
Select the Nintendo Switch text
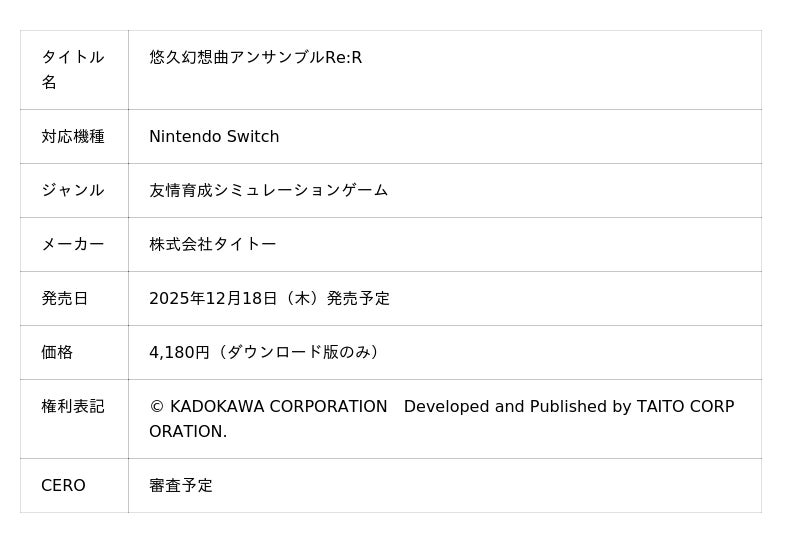point(214,137)
